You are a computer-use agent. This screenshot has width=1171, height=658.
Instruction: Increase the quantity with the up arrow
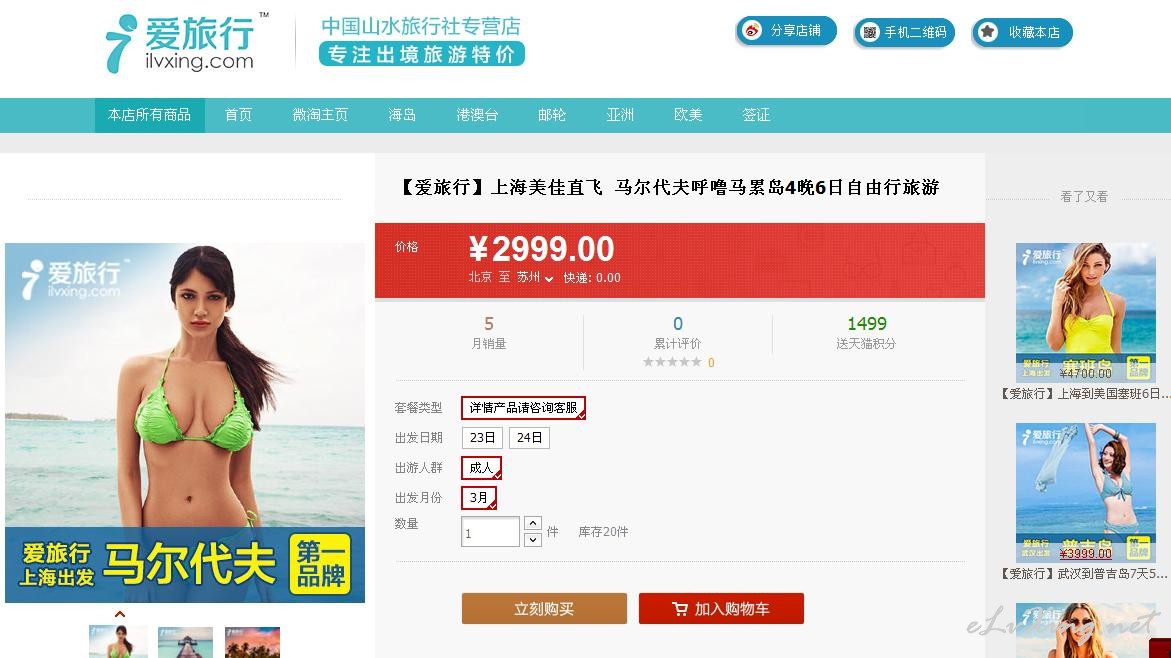[532, 524]
